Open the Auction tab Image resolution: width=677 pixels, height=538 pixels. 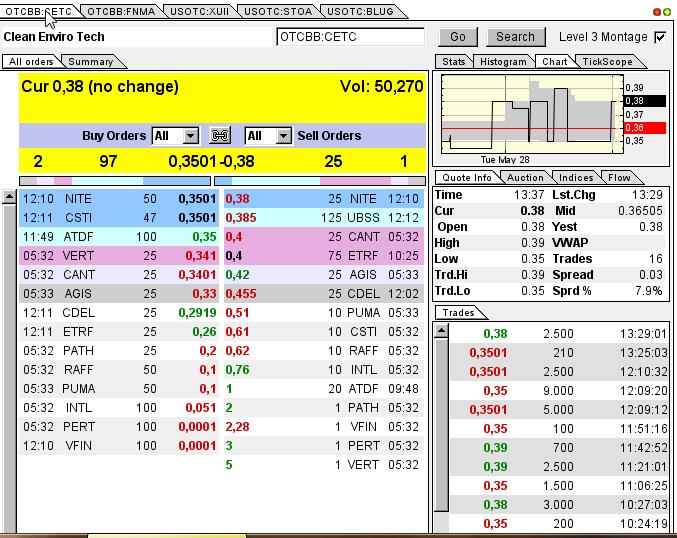[x=525, y=178]
